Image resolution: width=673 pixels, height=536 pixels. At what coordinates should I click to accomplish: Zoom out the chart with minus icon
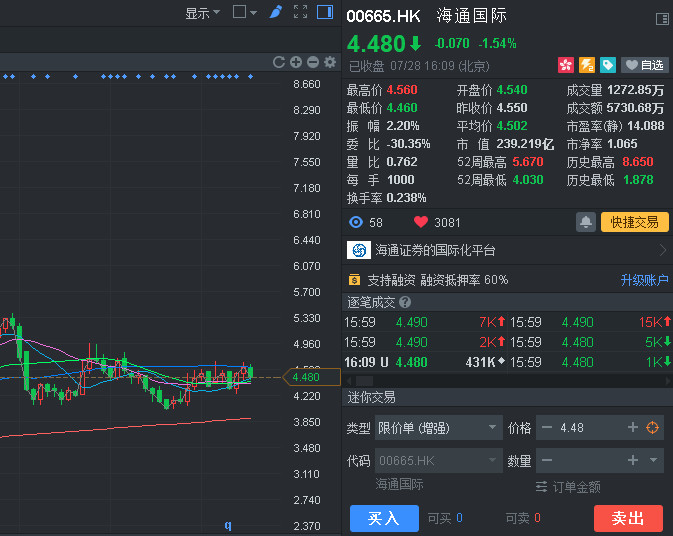pos(312,62)
